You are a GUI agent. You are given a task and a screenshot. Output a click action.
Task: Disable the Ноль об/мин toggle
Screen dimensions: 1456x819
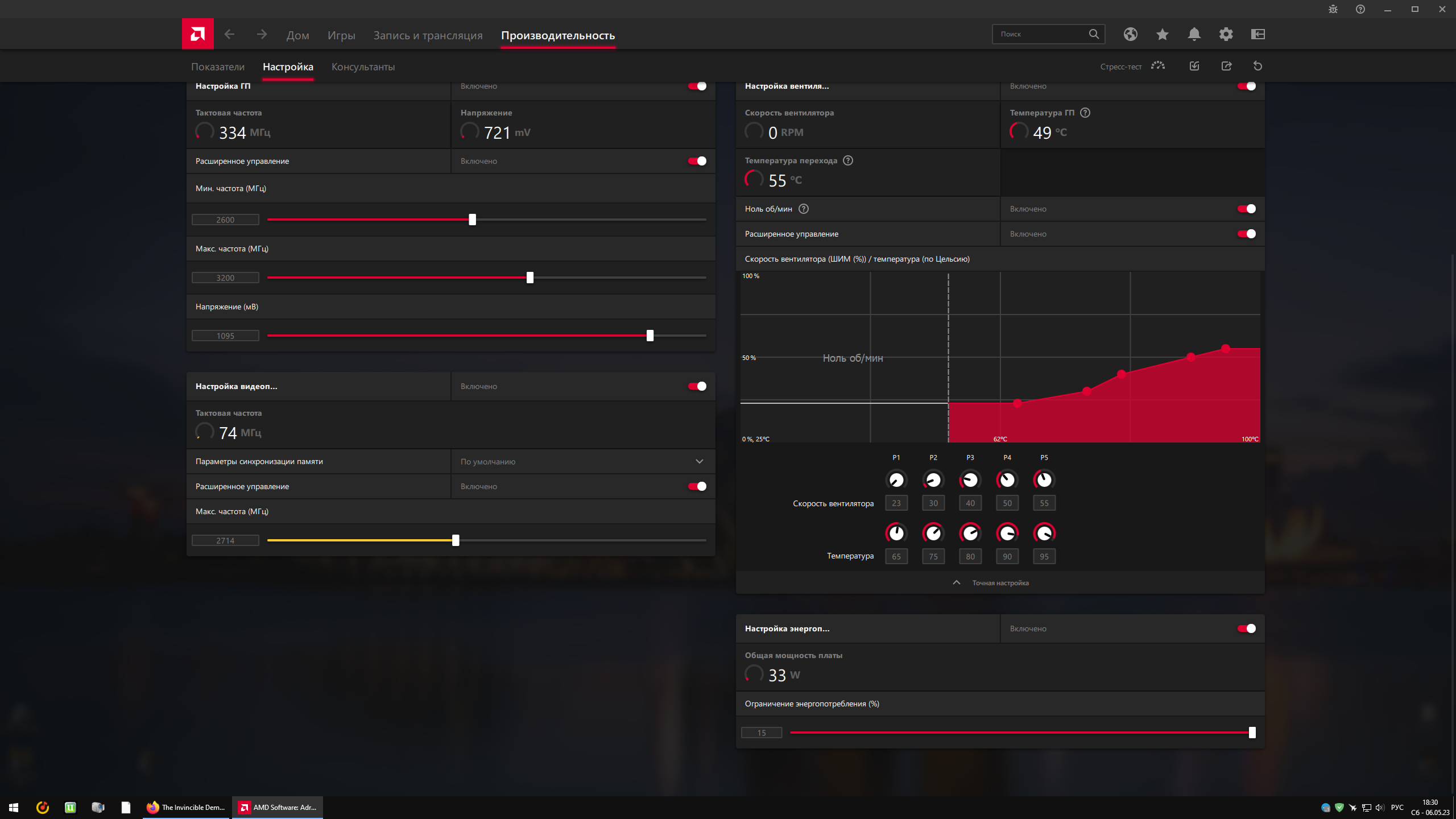point(1246,209)
